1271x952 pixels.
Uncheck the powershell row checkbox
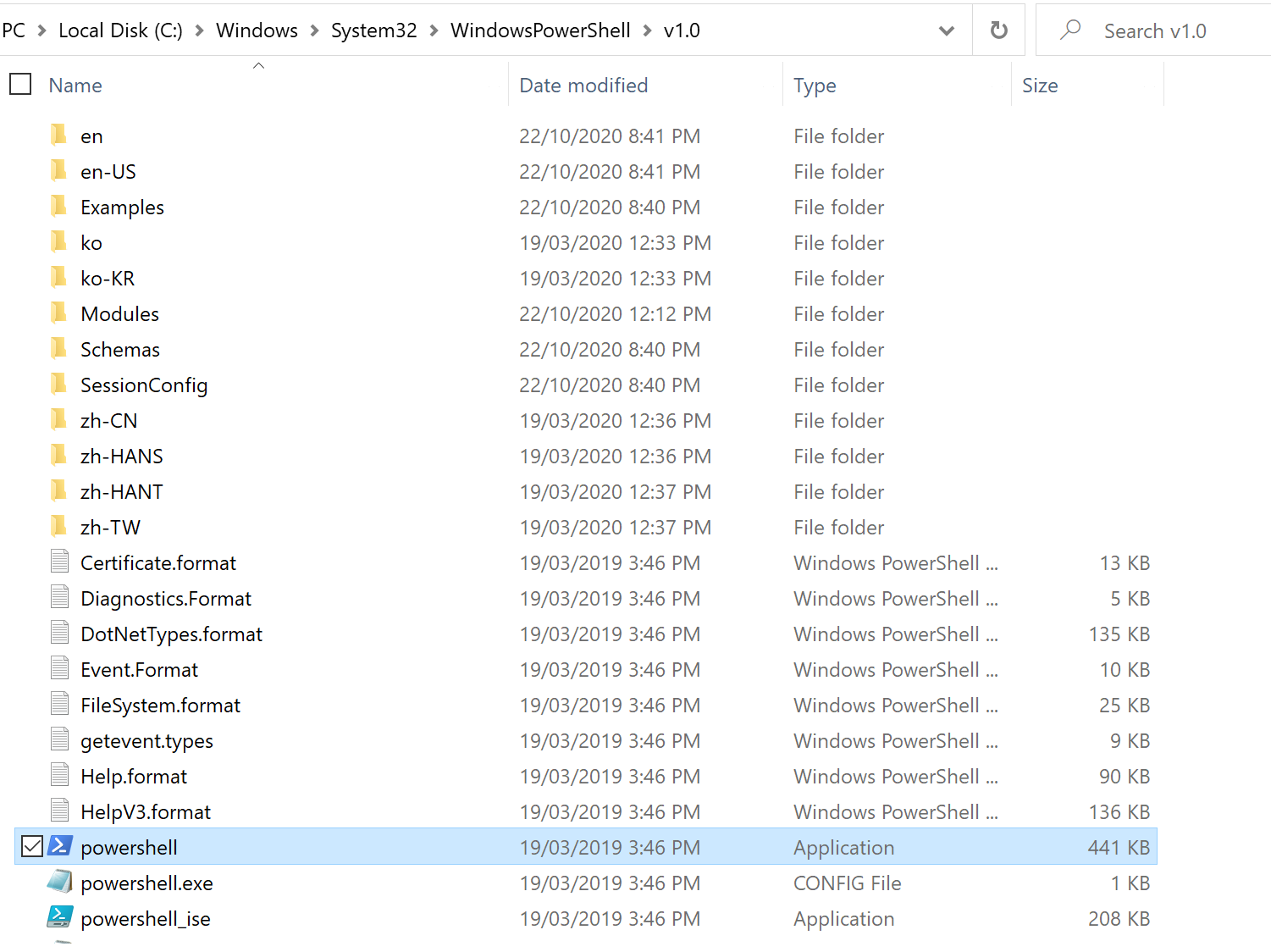(32, 846)
